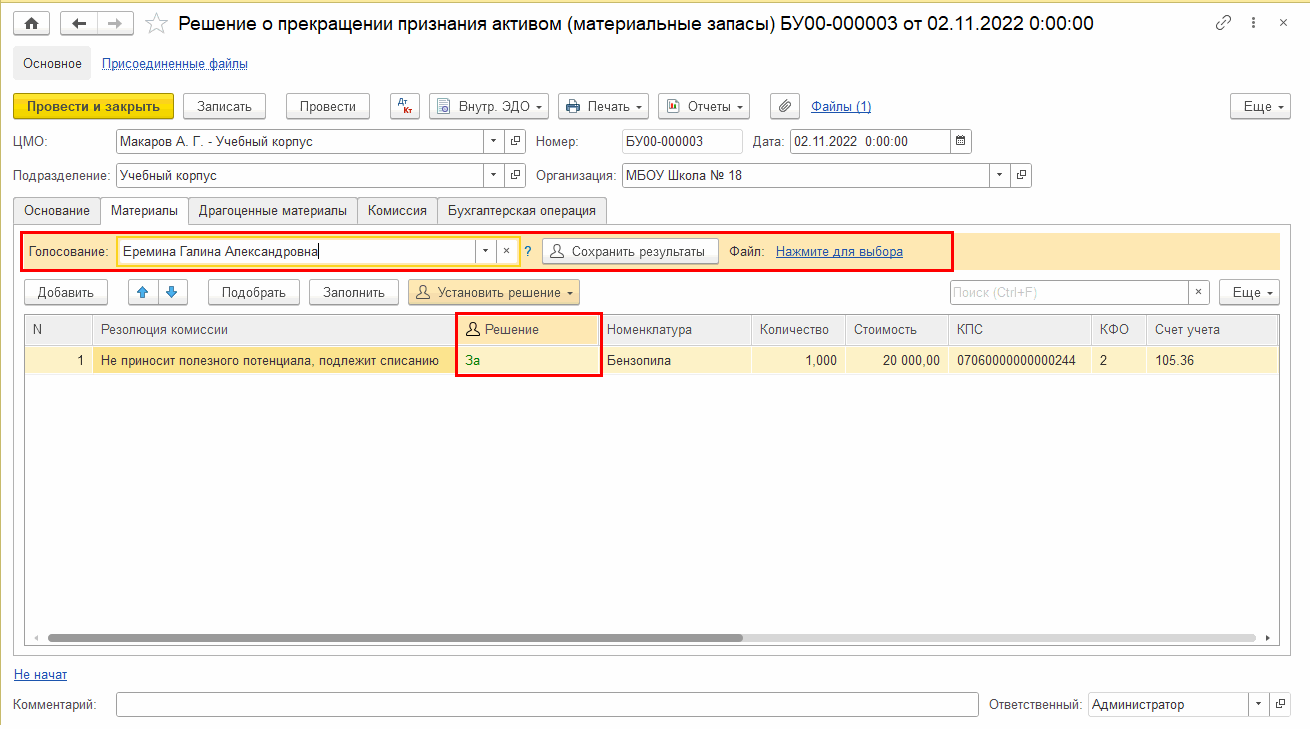Click the Количество column header

798,329
